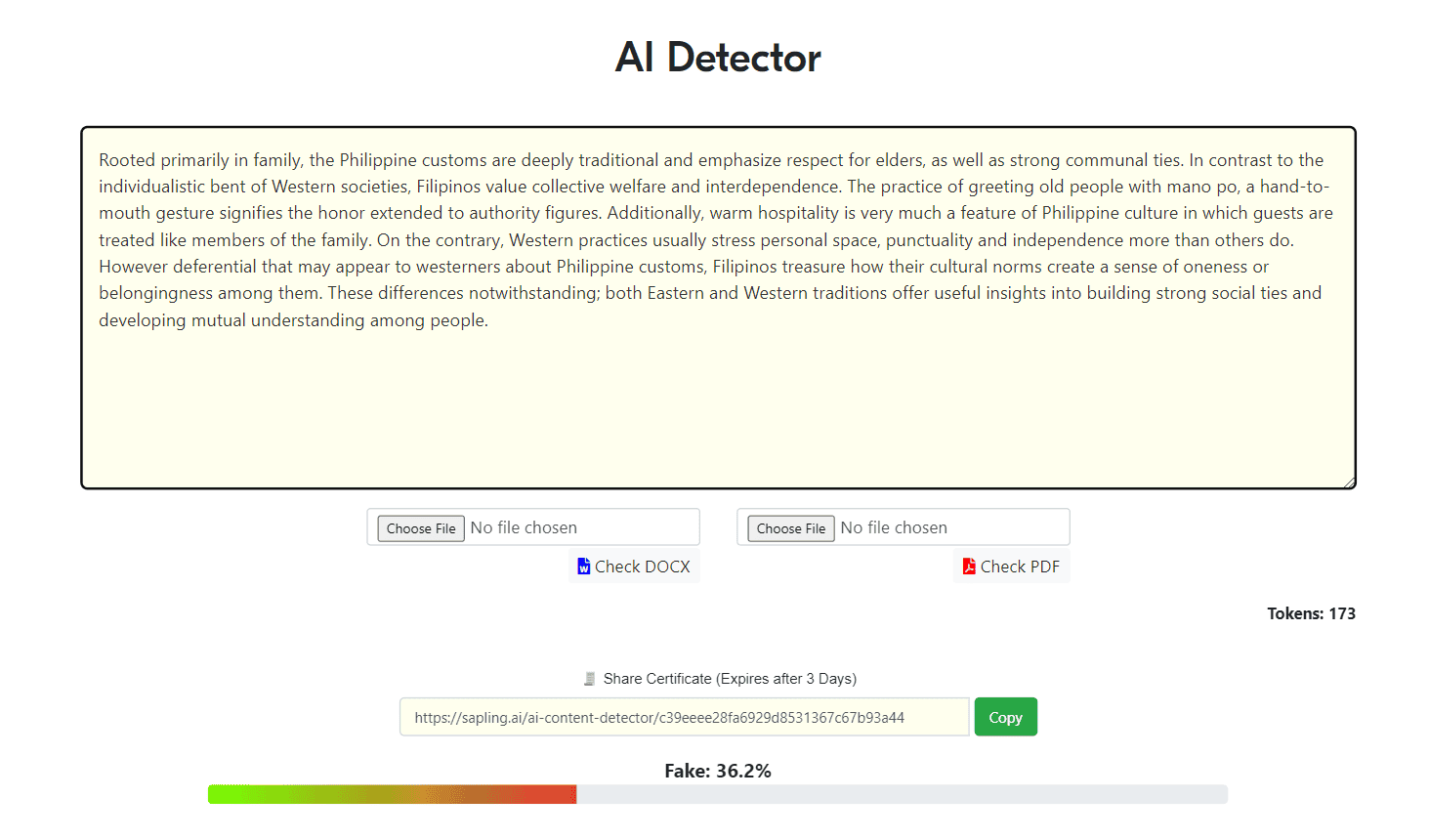Click the Check DOCX button label
This screenshot has height=840, width=1429.
(x=642, y=567)
